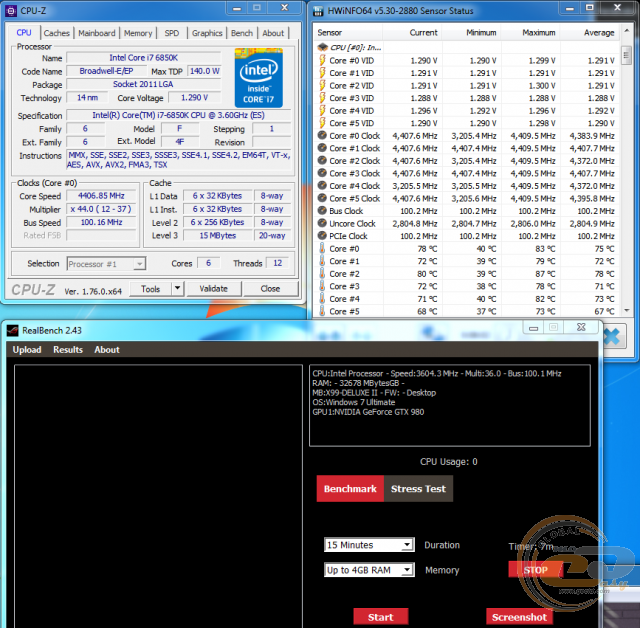Click the Screenshot button
The width and height of the screenshot is (640, 628).
pos(519,617)
